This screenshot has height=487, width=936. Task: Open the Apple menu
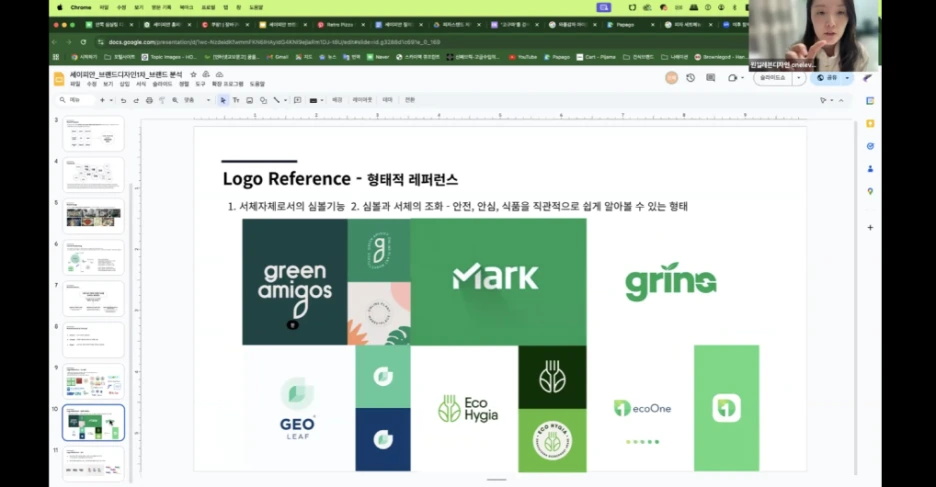(60, 8)
